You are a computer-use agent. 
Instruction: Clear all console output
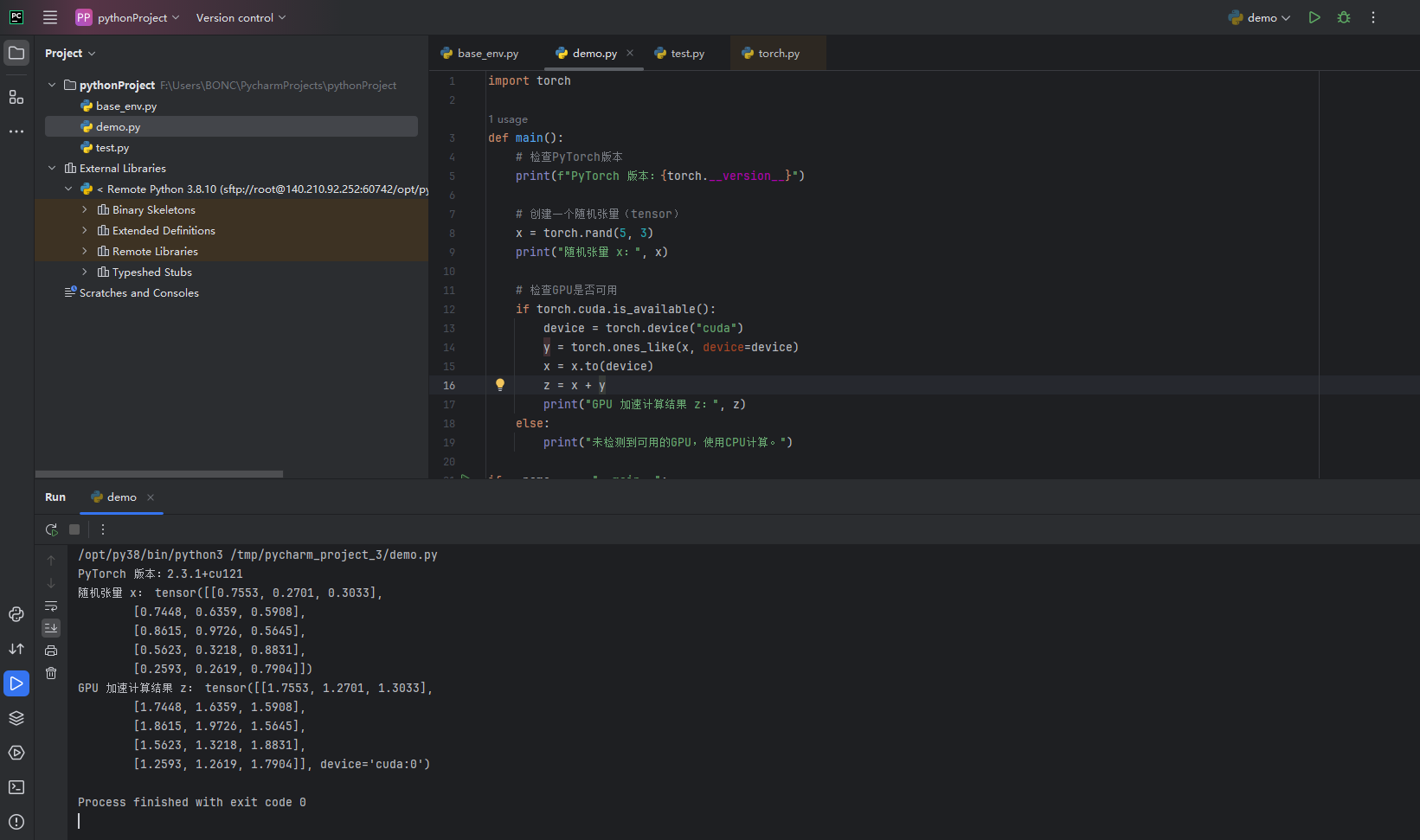click(x=51, y=673)
